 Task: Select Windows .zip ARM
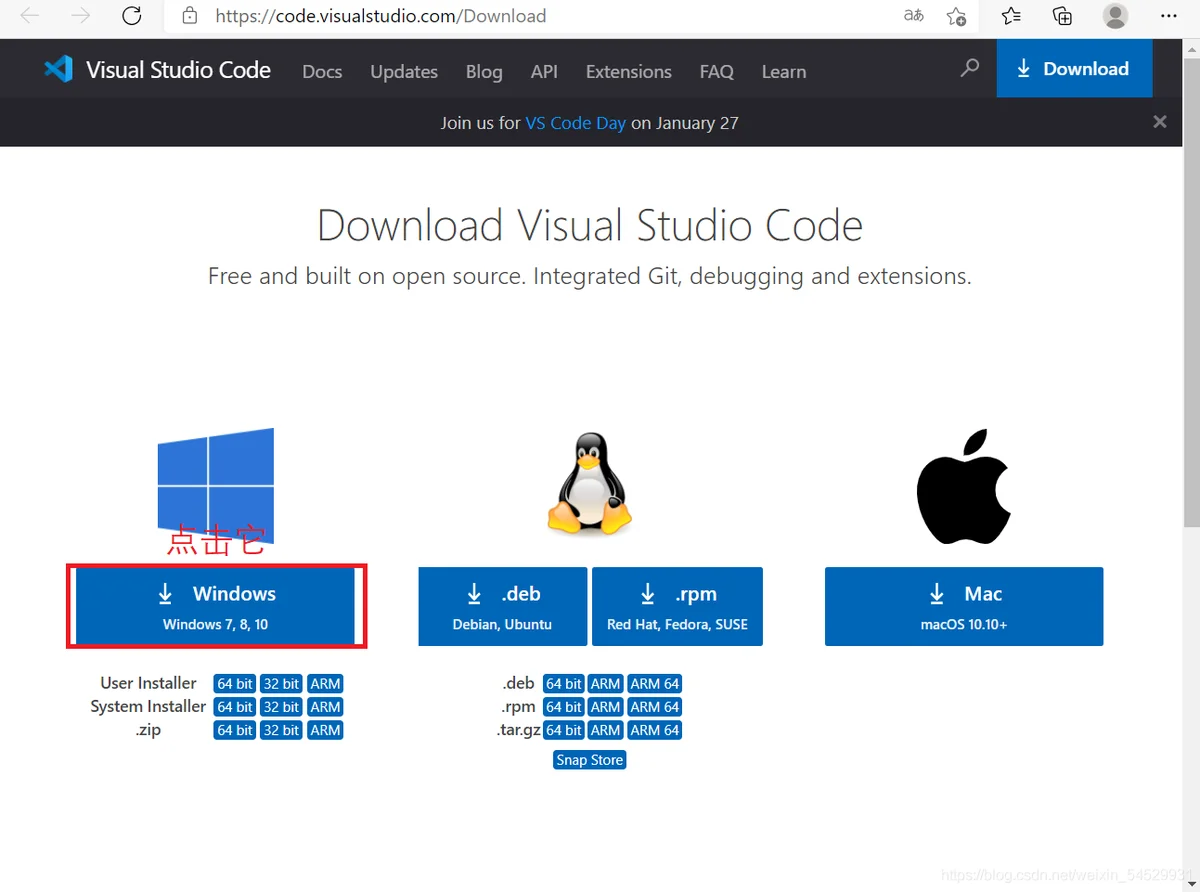(x=325, y=730)
